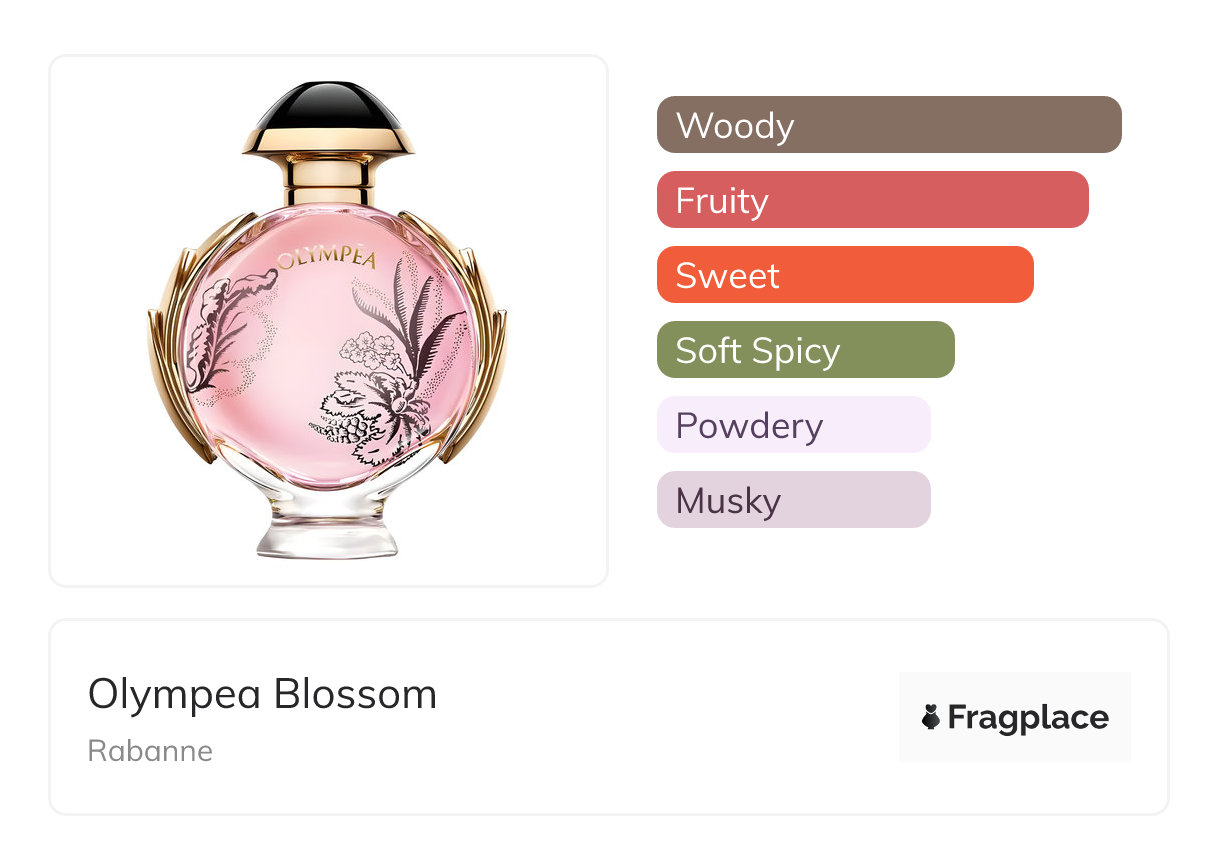Open the Rabanne brand link
This screenshot has height=864, width=1218.
click(150, 751)
